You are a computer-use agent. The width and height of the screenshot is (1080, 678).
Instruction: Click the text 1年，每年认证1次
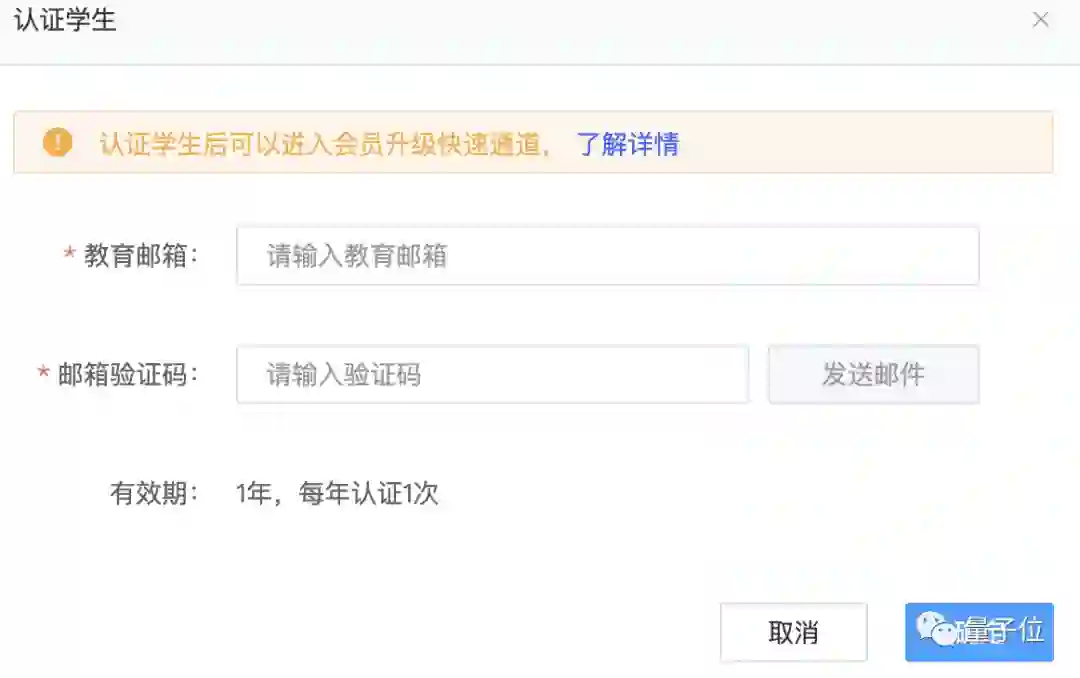tap(337, 493)
